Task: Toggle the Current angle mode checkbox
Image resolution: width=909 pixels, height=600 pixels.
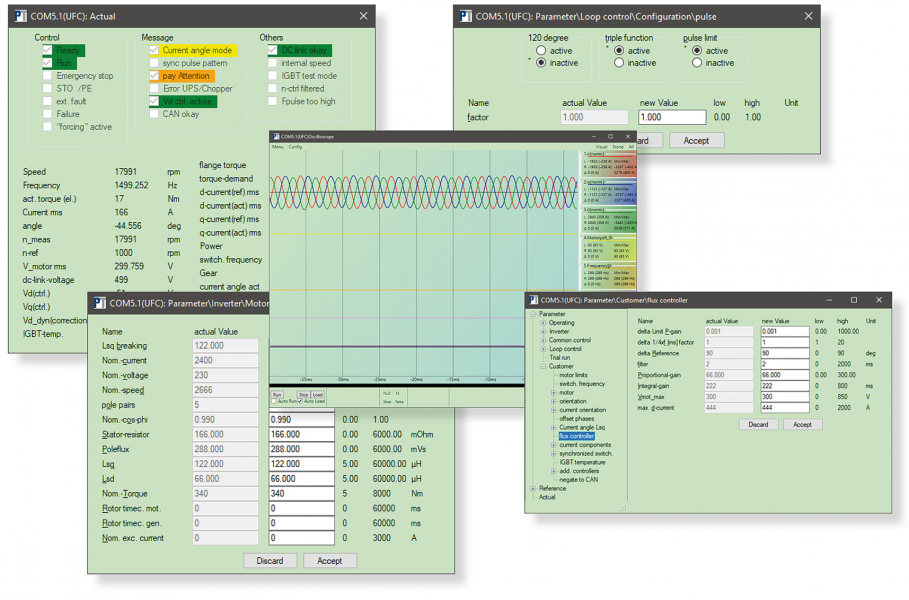Action: 154,50
